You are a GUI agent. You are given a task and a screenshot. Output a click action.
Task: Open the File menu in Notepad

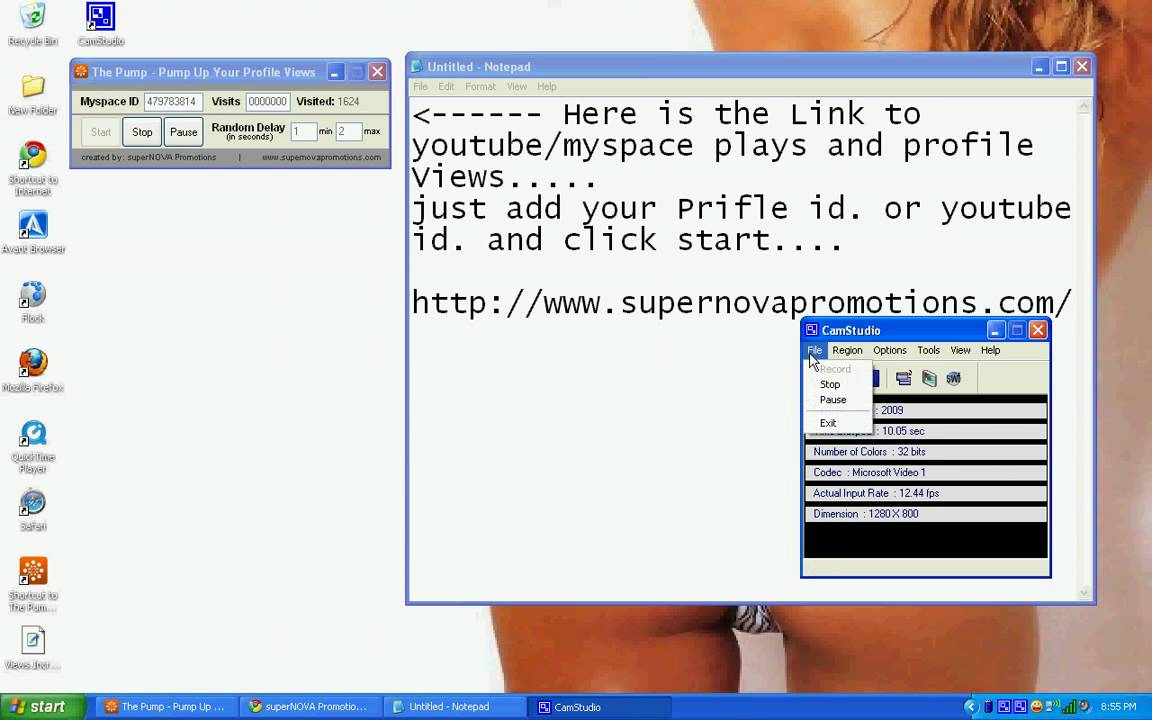point(420,87)
